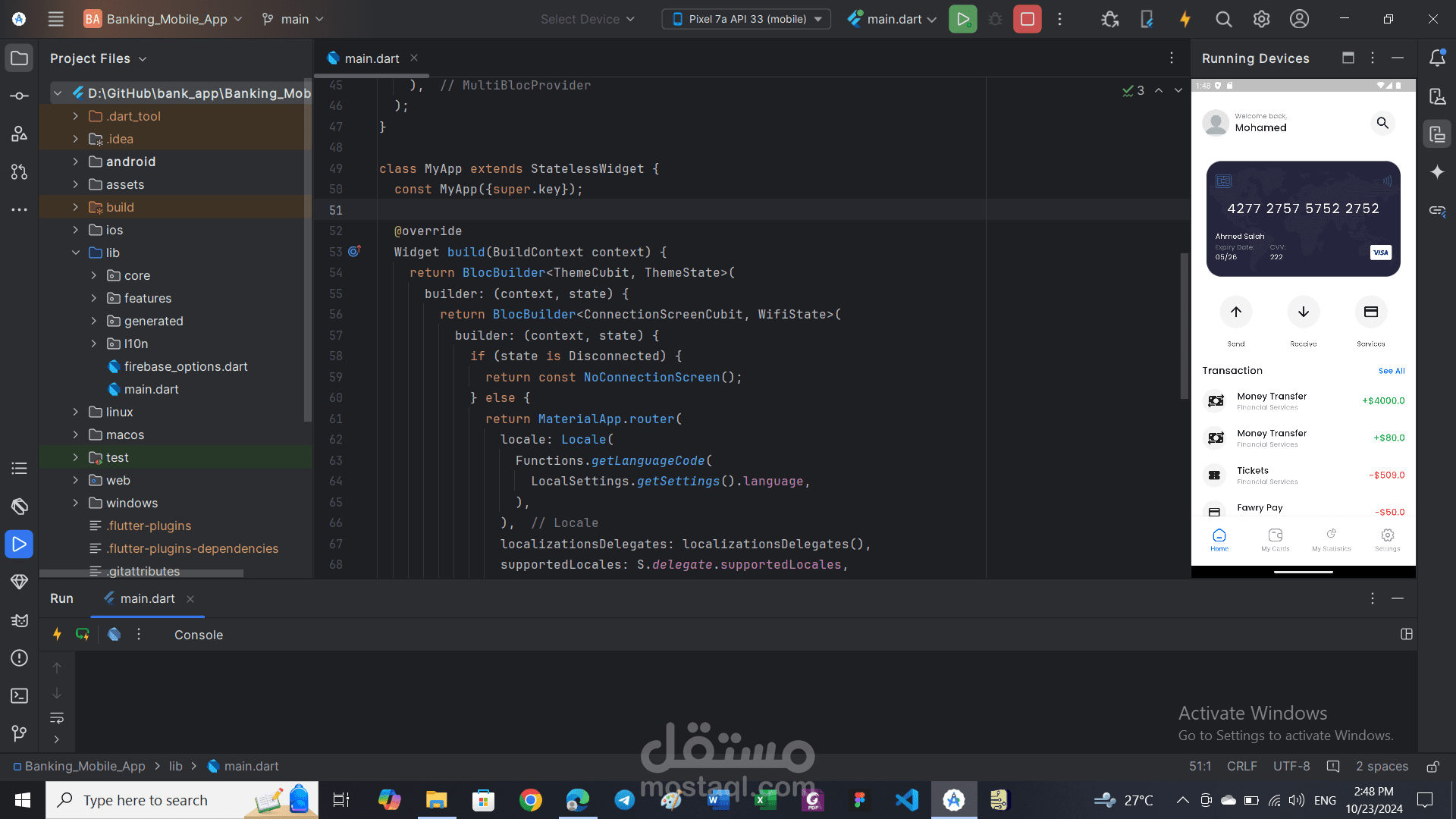Tap Send button in emulator app
Screen dimensions: 1456x819
pos(1235,312)
